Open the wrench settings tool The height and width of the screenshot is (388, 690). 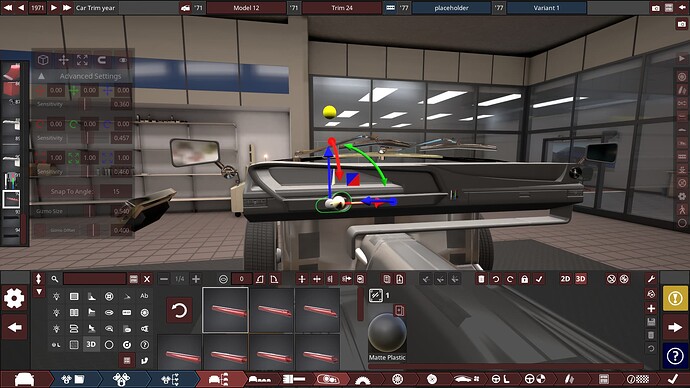tap(651, 278)
